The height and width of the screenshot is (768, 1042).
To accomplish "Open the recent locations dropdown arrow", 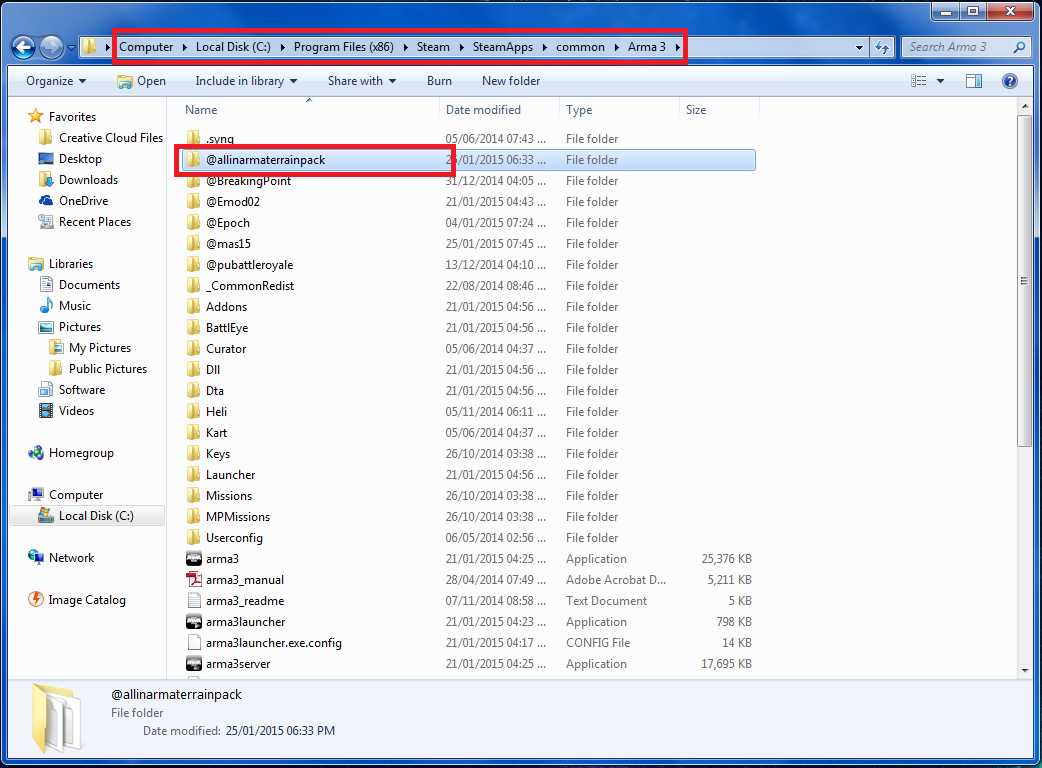I will tap(71, 48).
